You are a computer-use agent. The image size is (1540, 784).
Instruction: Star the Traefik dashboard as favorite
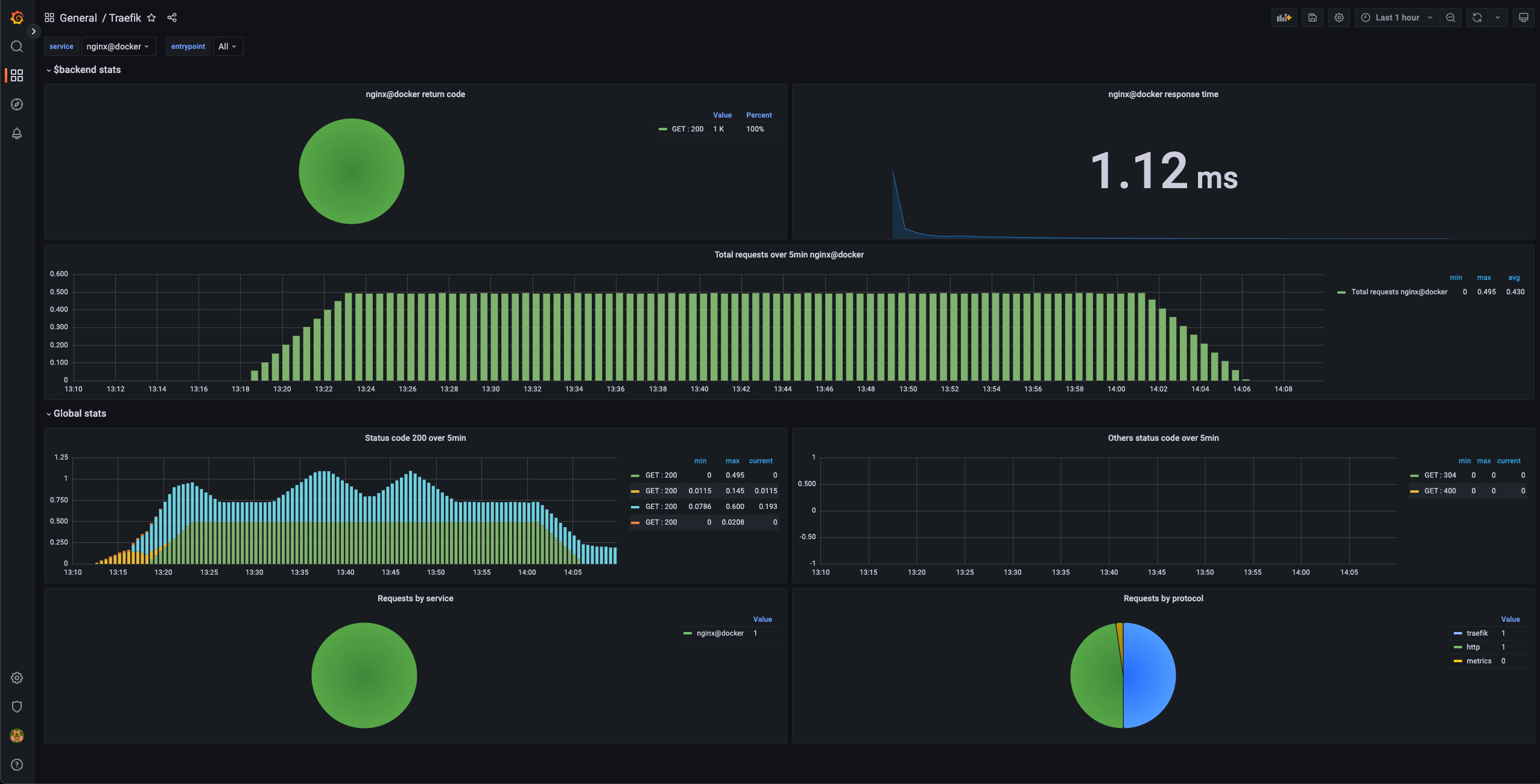pyautogui.click(x=151, y=17)
